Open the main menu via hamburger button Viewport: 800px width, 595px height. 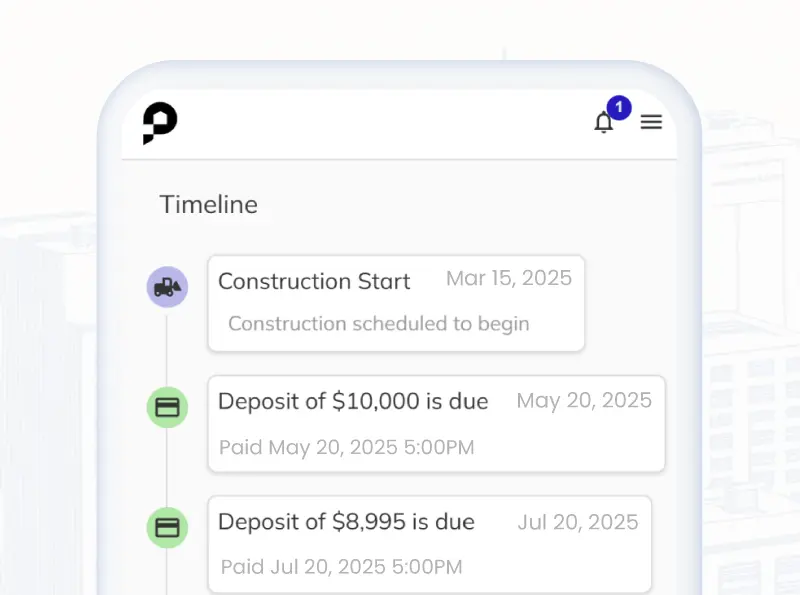[x=651, y=122]
